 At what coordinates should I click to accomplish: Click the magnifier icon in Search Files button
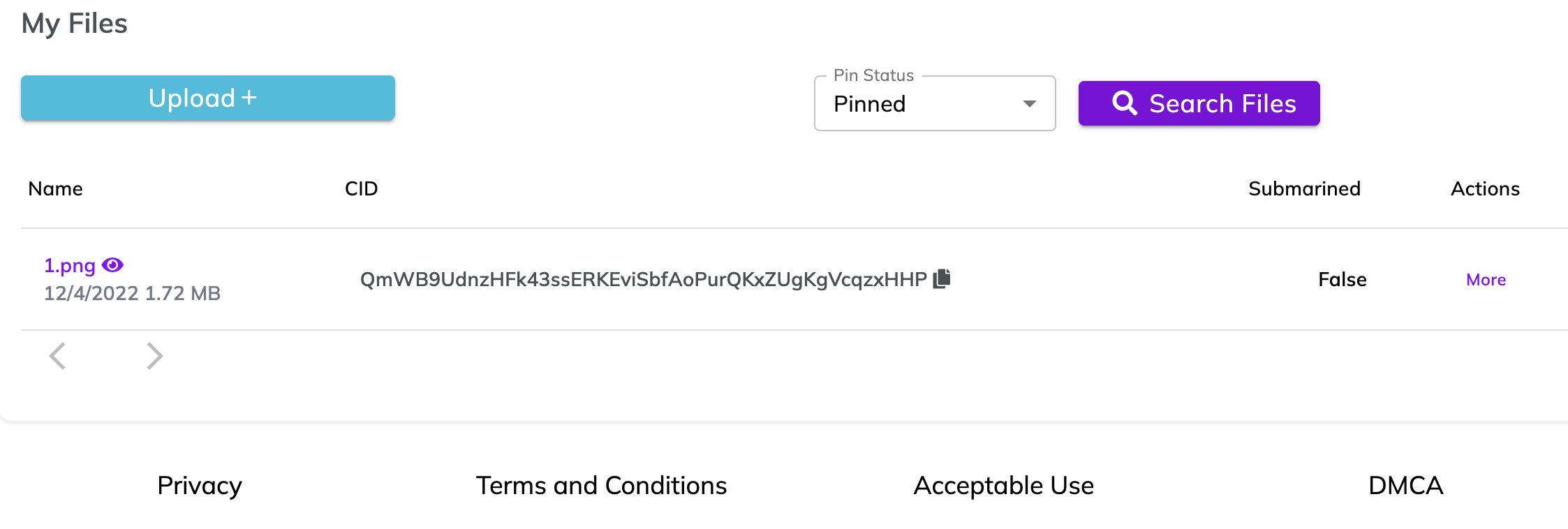pos(1125,103)
